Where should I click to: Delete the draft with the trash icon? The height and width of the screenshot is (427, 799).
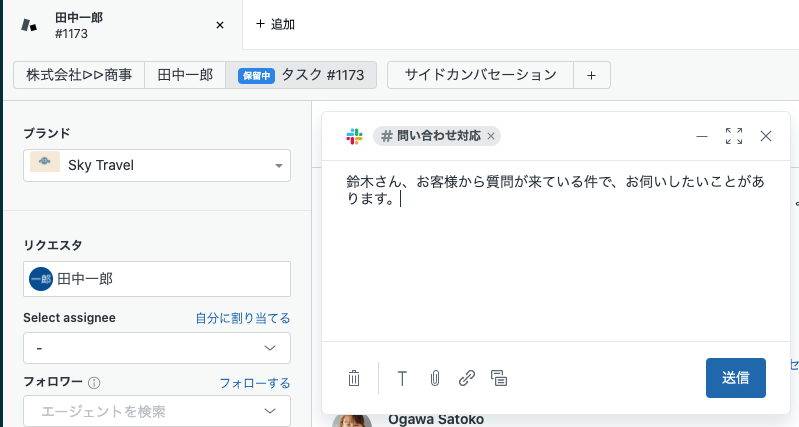[x=354, y=378]
